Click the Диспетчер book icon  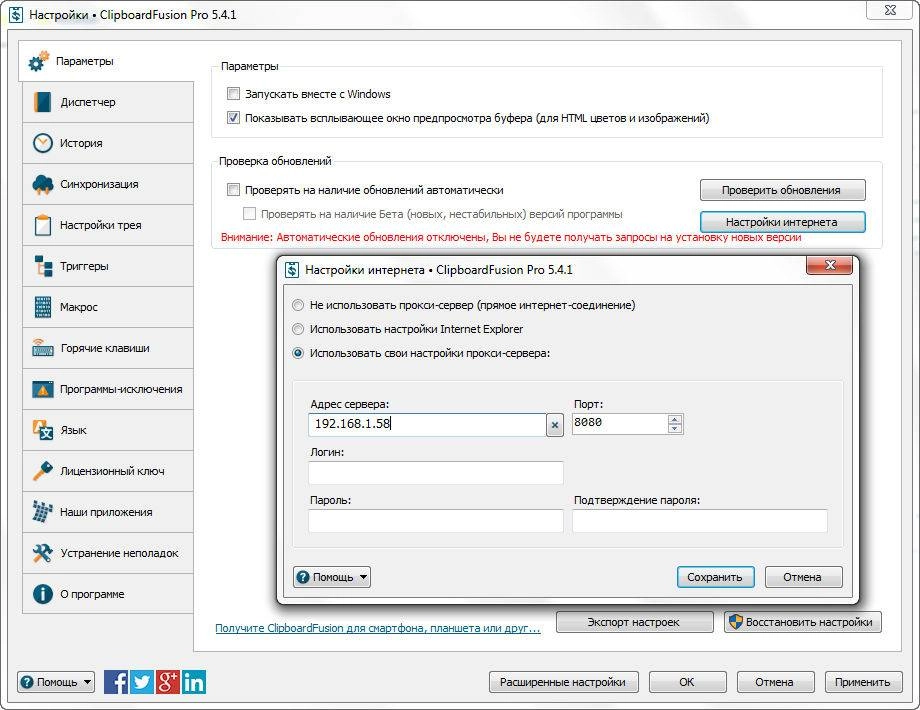click(43, 102)
